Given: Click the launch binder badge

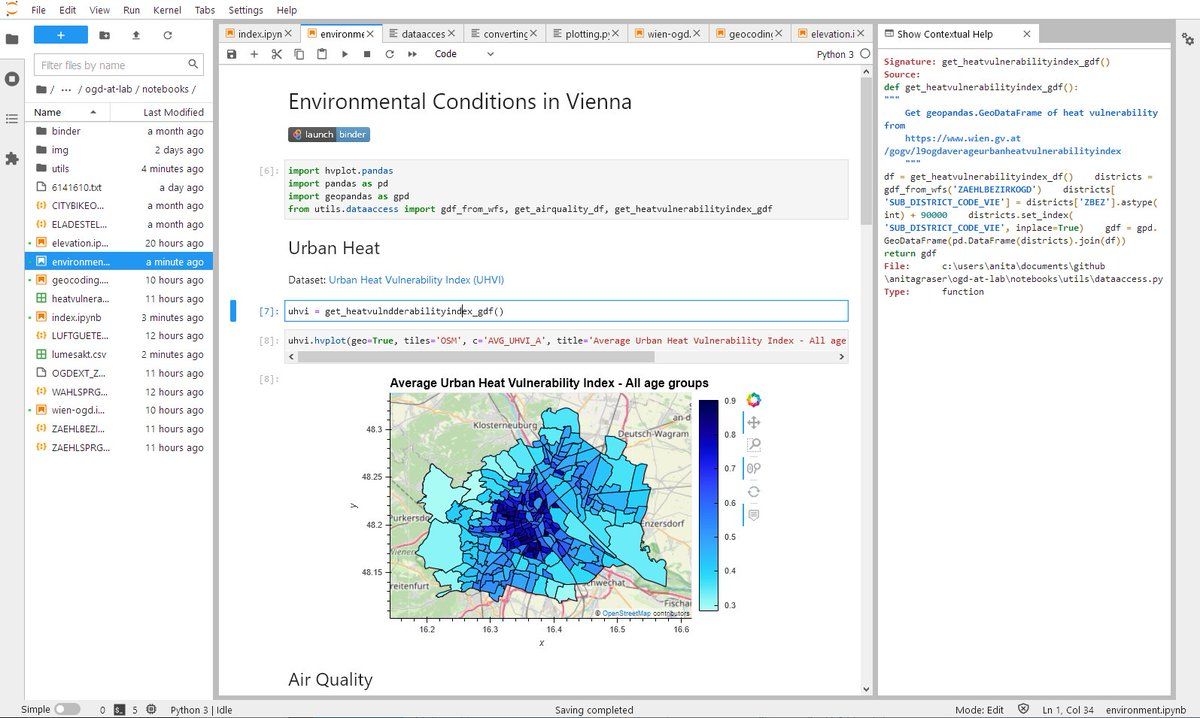Looking at the screenshot, I should 329,135.
